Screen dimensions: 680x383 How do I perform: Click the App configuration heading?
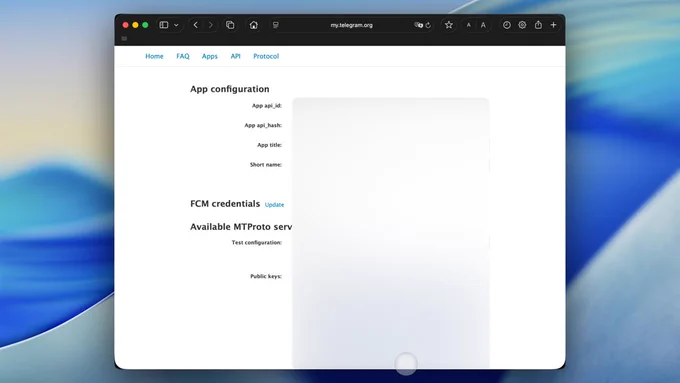click(x=230, y=89)
